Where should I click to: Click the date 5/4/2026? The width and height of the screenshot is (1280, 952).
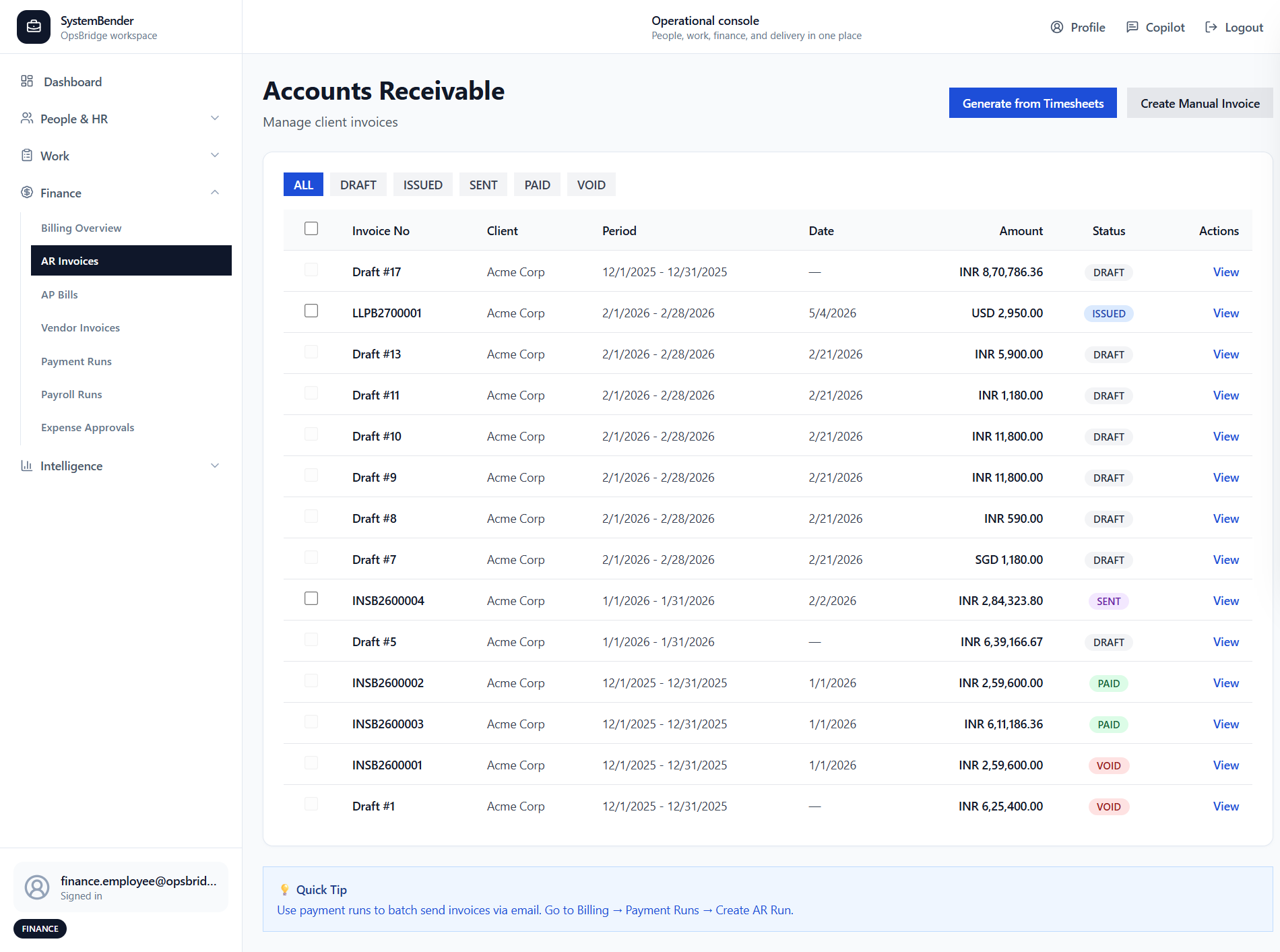tap(832, 313)
